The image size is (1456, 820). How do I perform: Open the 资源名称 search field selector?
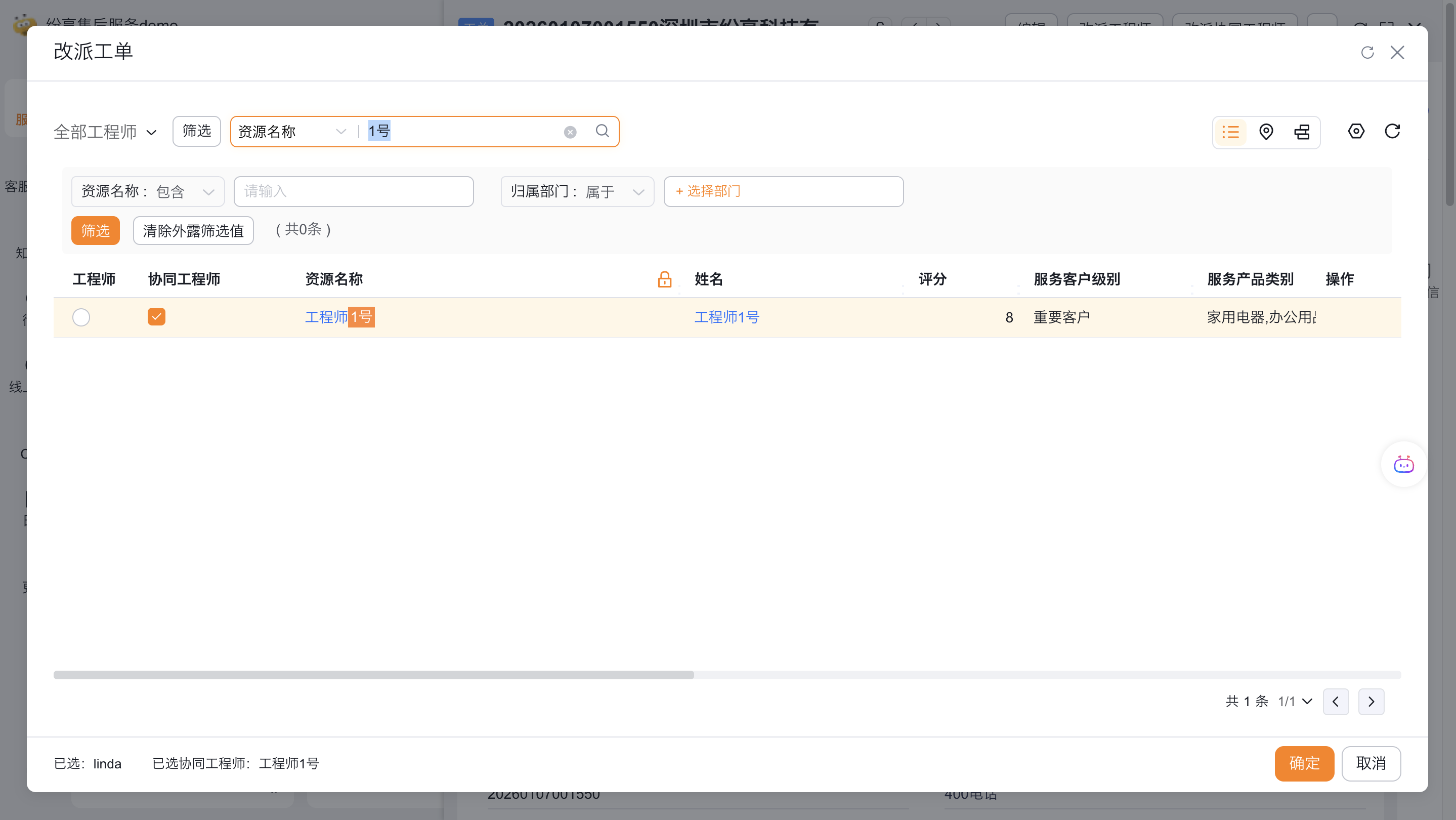(x=291, y=132)
